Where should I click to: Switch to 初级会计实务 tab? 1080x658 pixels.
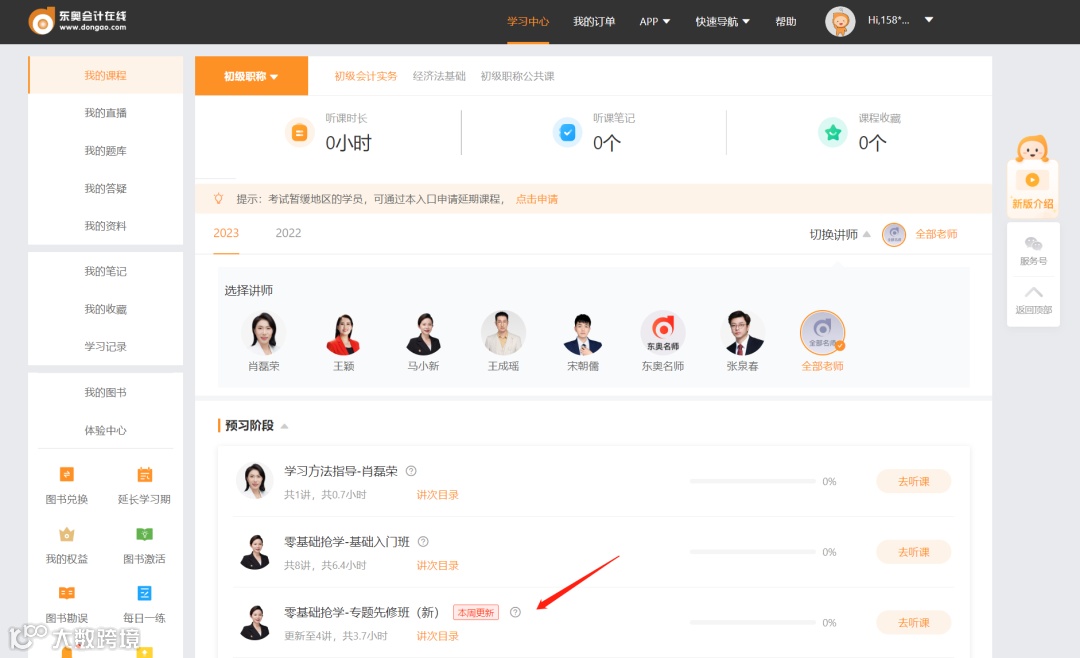pos(366,76)
